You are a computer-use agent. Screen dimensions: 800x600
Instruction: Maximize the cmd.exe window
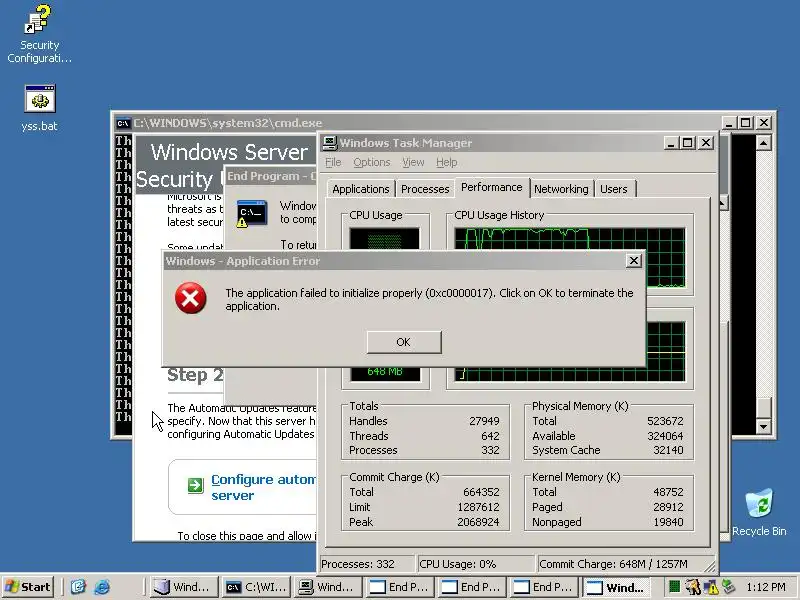(x=745, y=123)
